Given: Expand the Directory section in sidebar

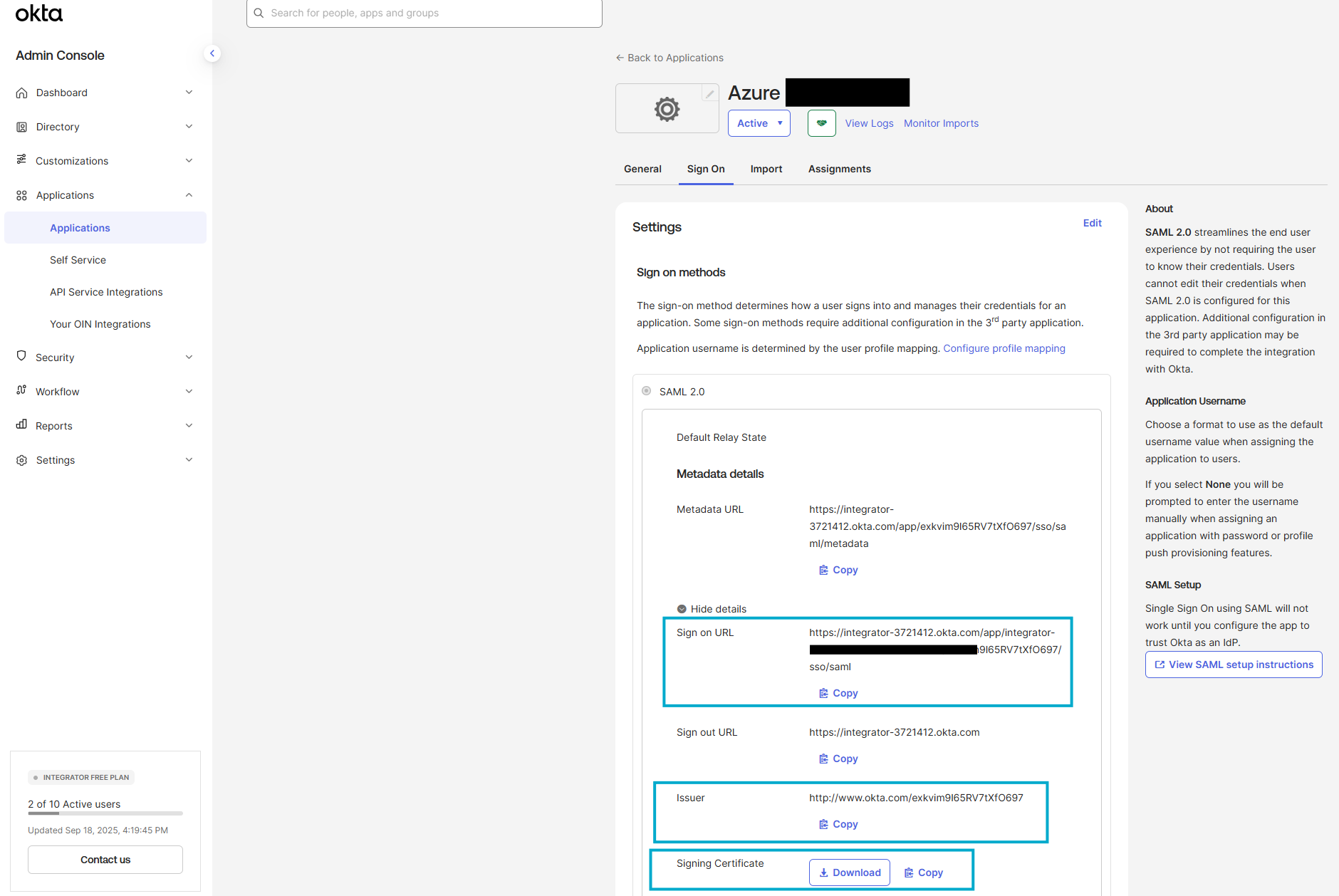Looking at the screenshot, I should pos(105,127).
